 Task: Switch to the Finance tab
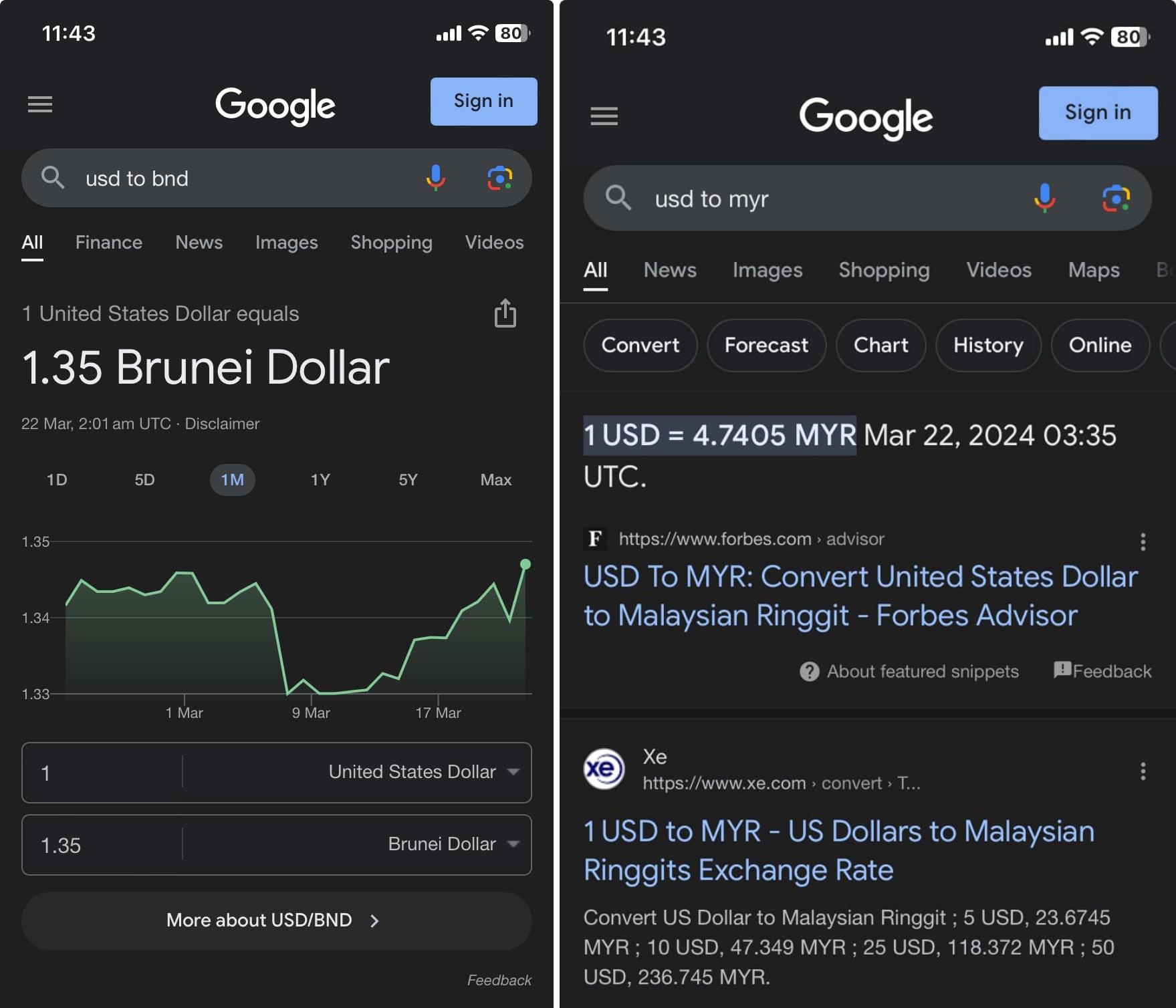point(108,242)
